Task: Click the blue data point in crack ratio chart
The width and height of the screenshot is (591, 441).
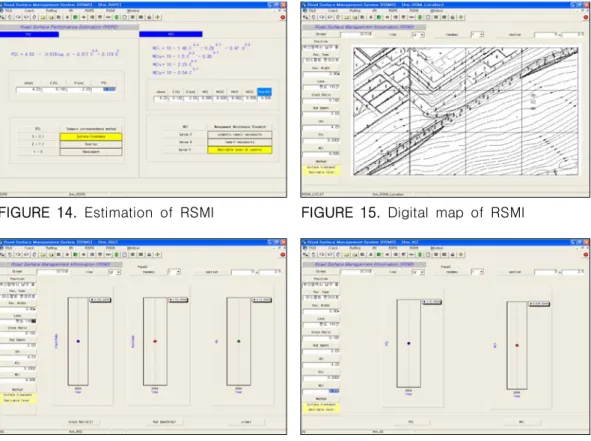Action: coord(78,341)
